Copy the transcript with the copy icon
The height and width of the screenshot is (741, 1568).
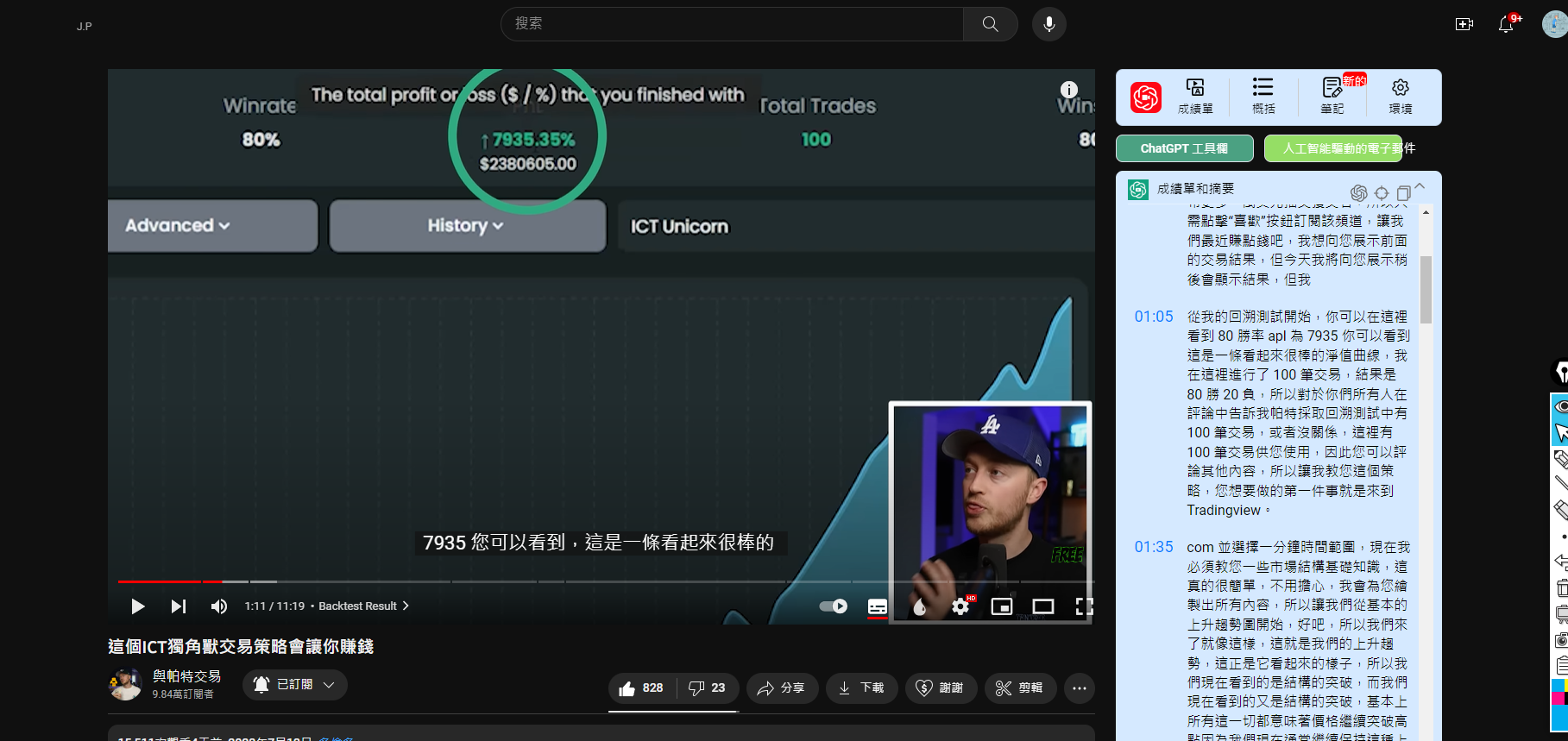click(x=1403, y=192)
